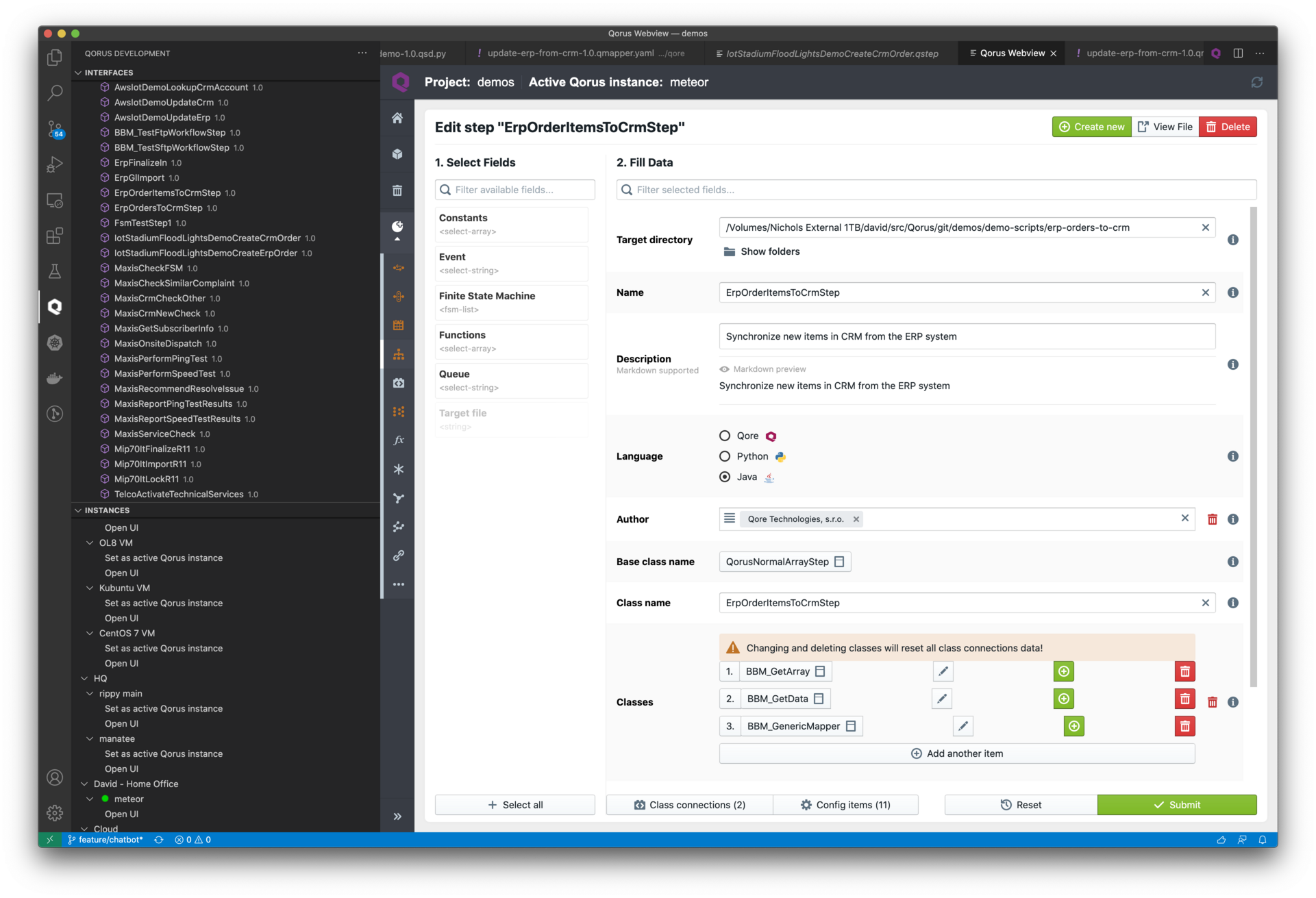Image resolution: width=1316 pixels, height=898 pixels.
Task: Open the Manage gear in activity bar
Action: click(x=55, y=813)
